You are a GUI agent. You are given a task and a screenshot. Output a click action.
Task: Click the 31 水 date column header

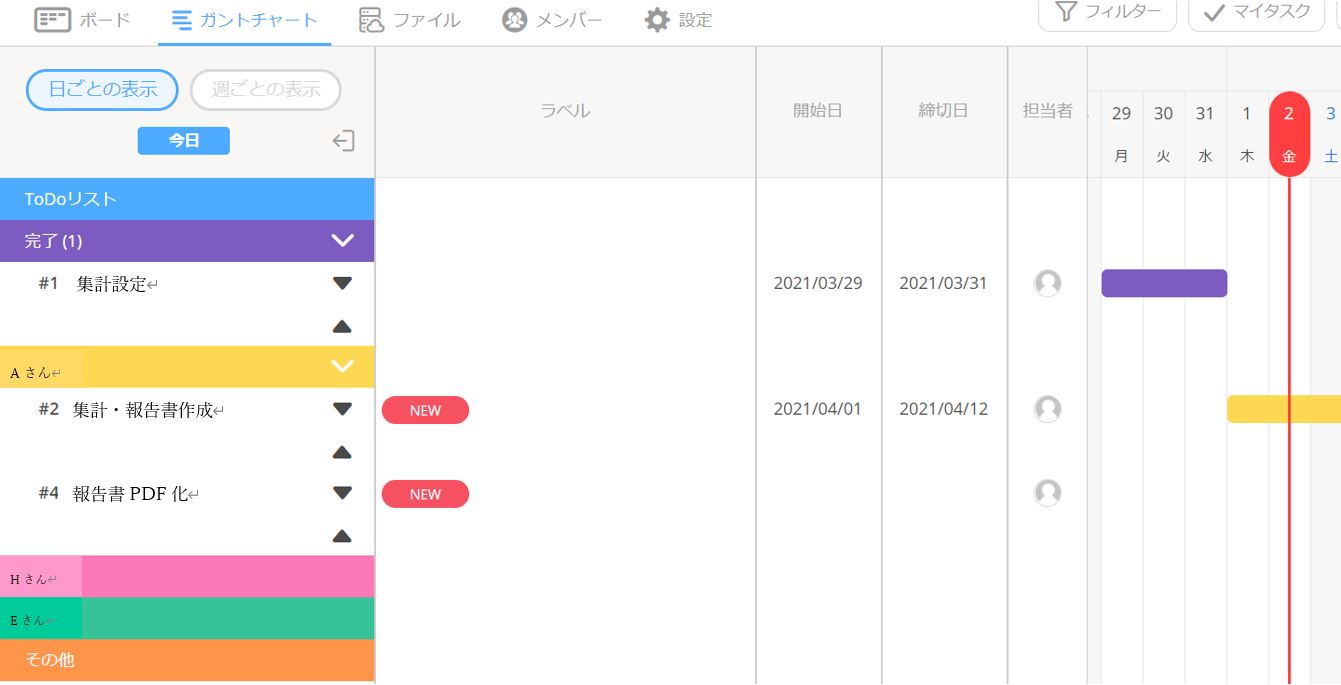pos(1205,134)
